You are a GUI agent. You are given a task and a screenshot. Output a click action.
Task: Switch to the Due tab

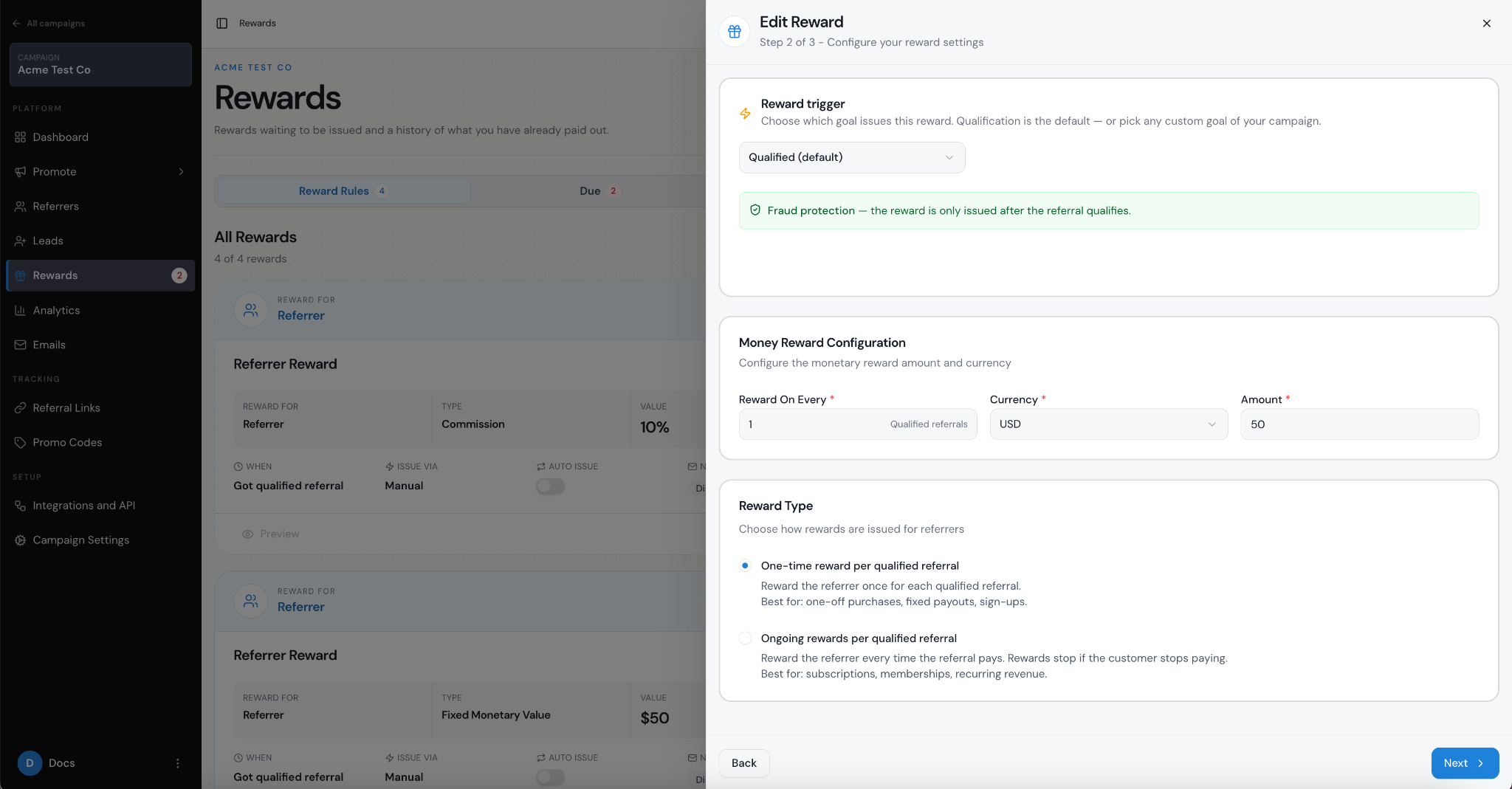pos(598,191)
